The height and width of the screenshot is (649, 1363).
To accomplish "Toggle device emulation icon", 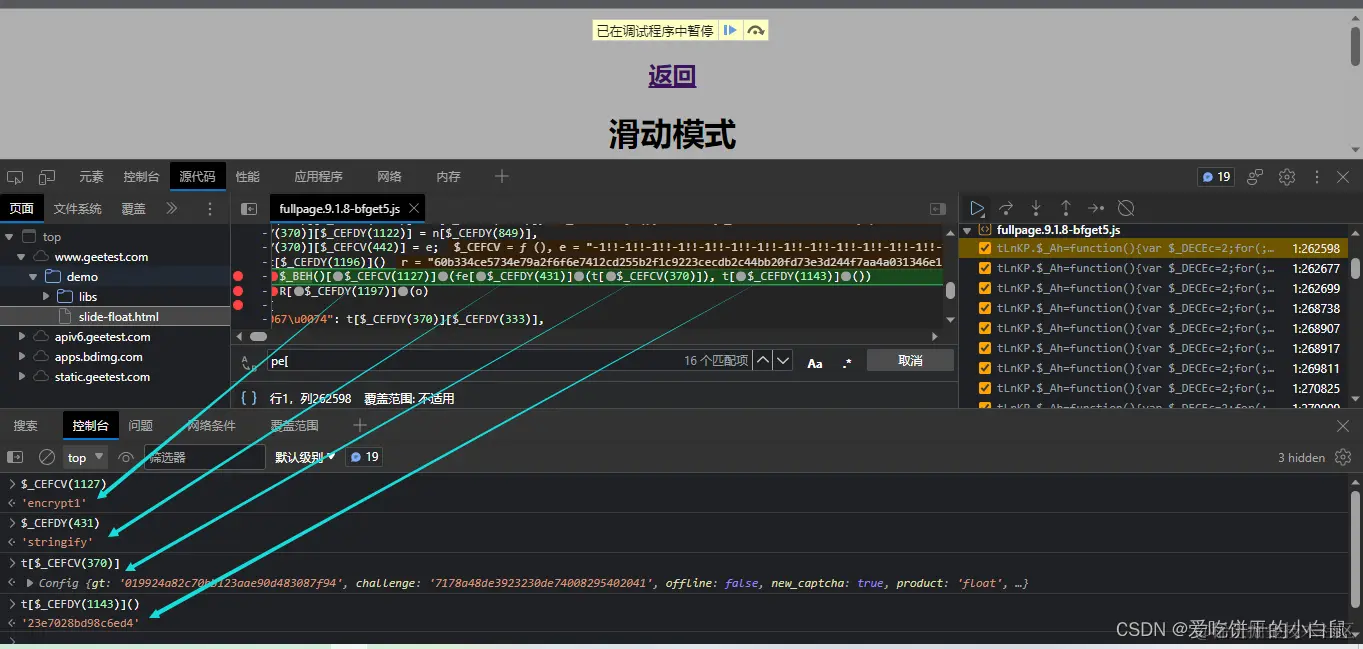I will coord(47,177).
